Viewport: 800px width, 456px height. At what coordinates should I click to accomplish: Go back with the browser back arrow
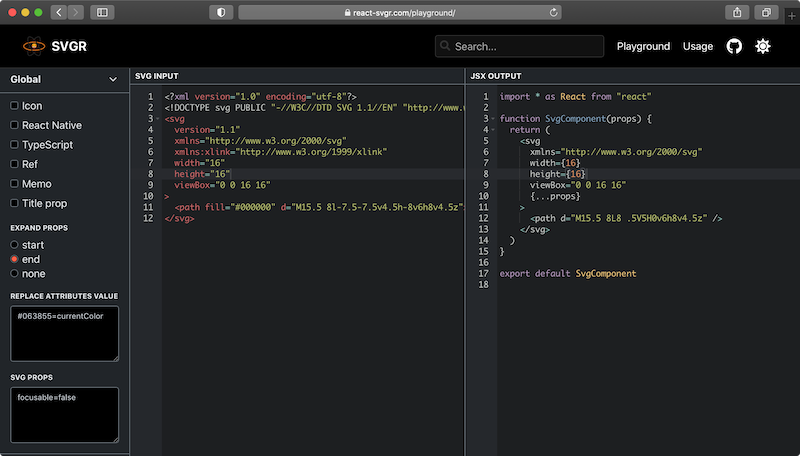point(59,12)
